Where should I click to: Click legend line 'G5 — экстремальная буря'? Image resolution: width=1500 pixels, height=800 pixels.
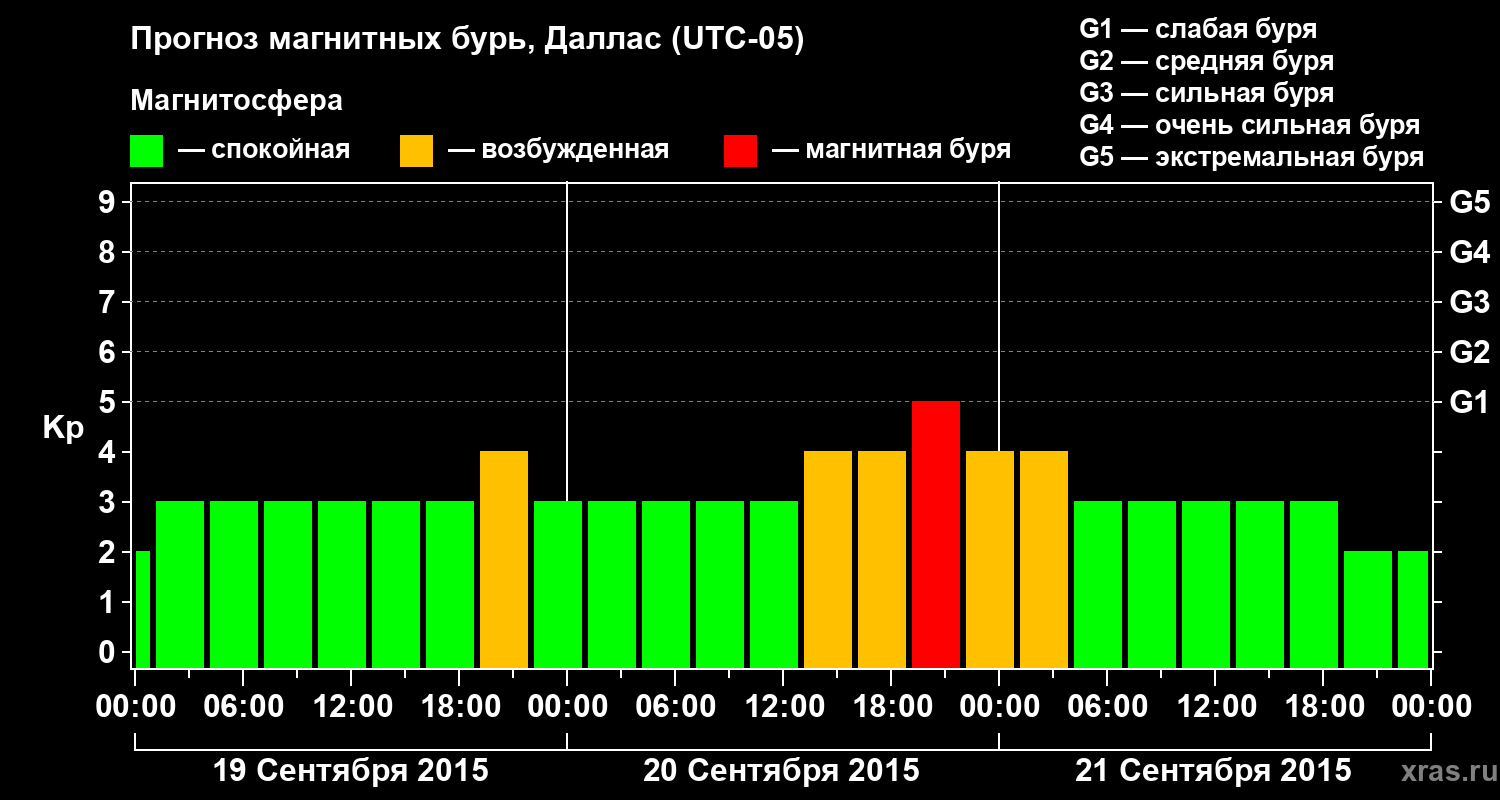pyautogui.click(x=1252, y=157)
